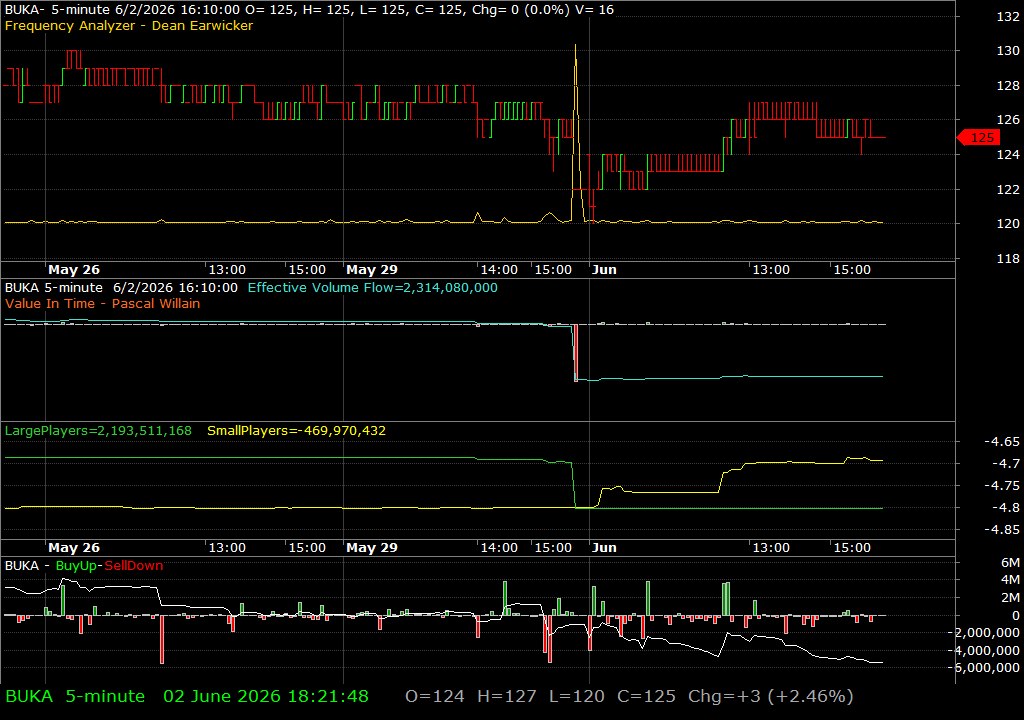The width and height of the screenshot is (1024, 720).
Task: Click the BUKA 5-minute chart header line
Action: tap(309, 10)
